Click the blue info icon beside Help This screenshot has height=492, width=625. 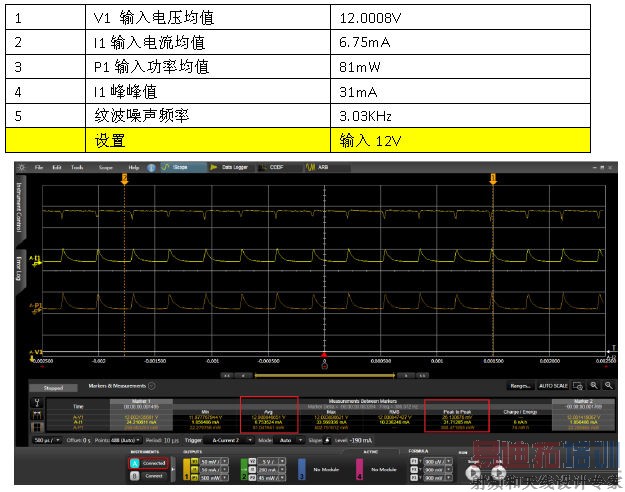click(x=151, y=167)
